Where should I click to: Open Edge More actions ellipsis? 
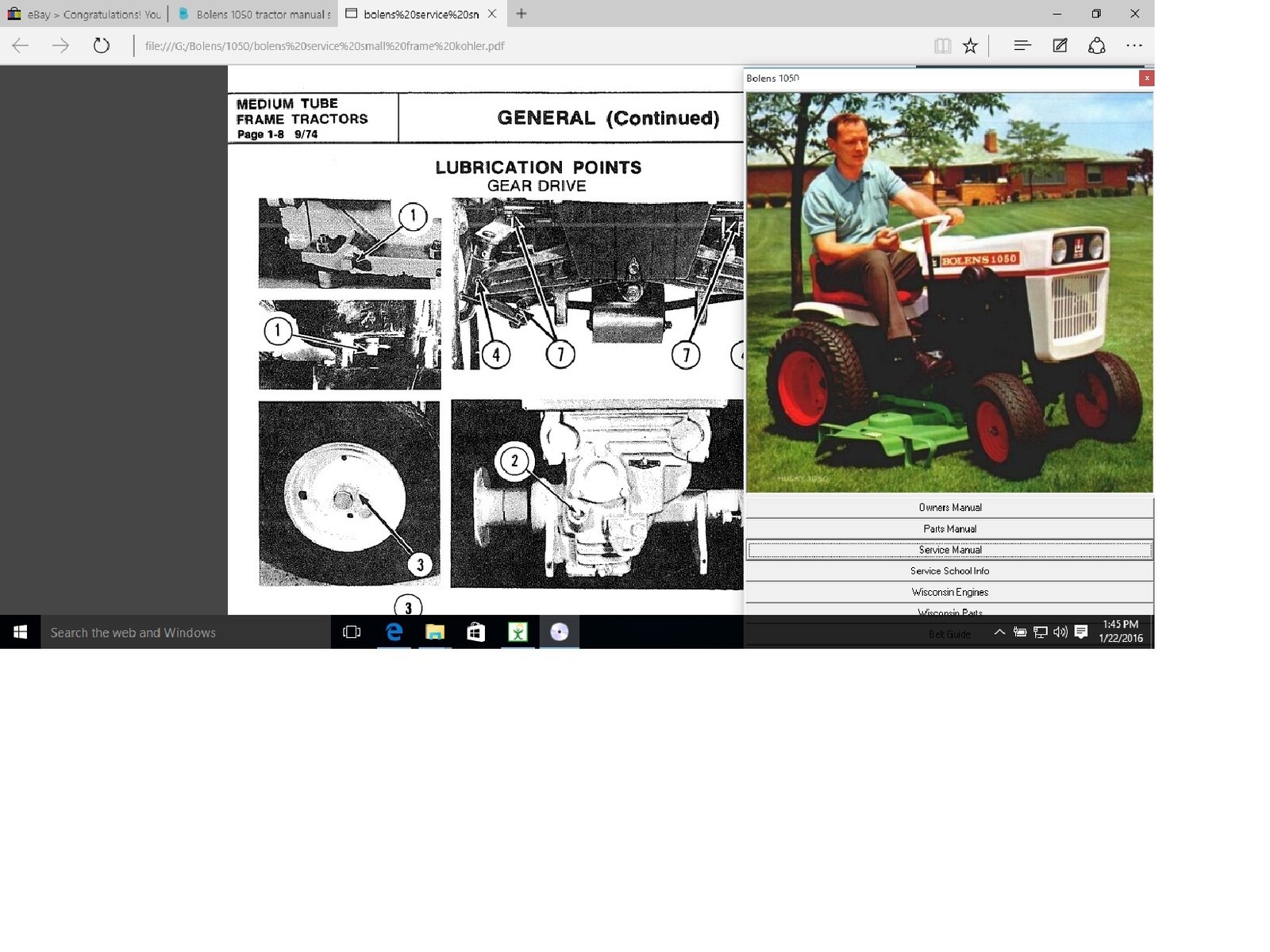point(1134,46)
